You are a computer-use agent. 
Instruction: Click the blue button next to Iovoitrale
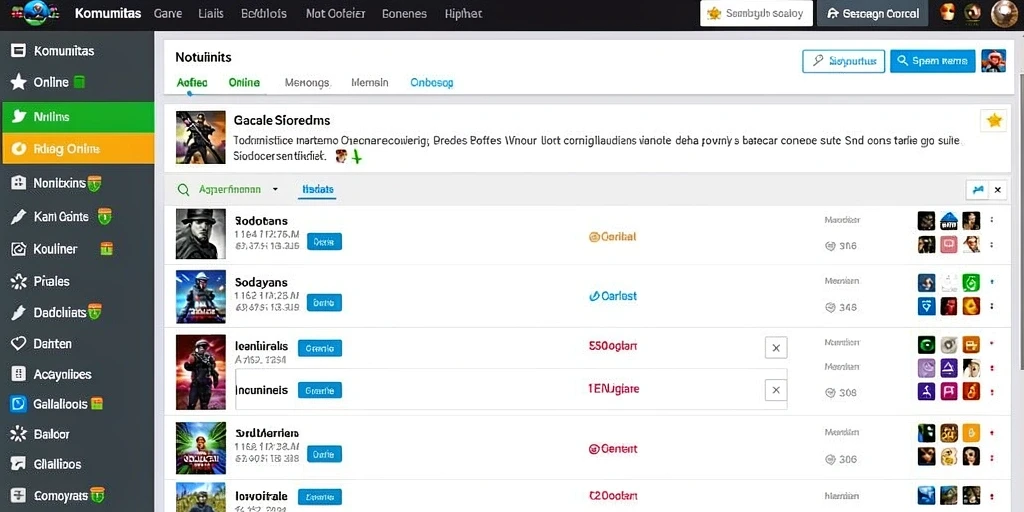319,496
